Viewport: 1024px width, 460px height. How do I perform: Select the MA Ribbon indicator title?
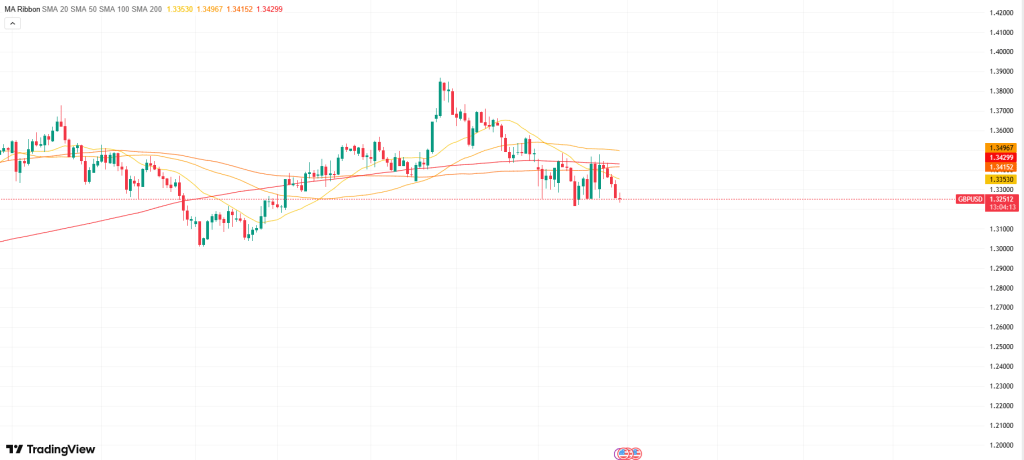(21, 8)
